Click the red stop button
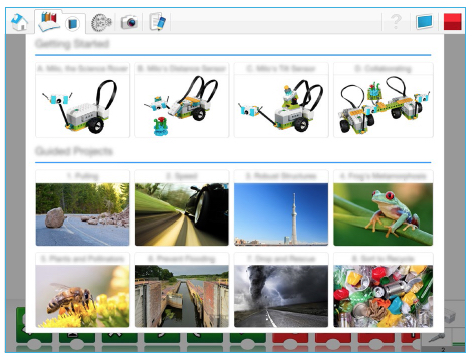 [x=453, y=22]
